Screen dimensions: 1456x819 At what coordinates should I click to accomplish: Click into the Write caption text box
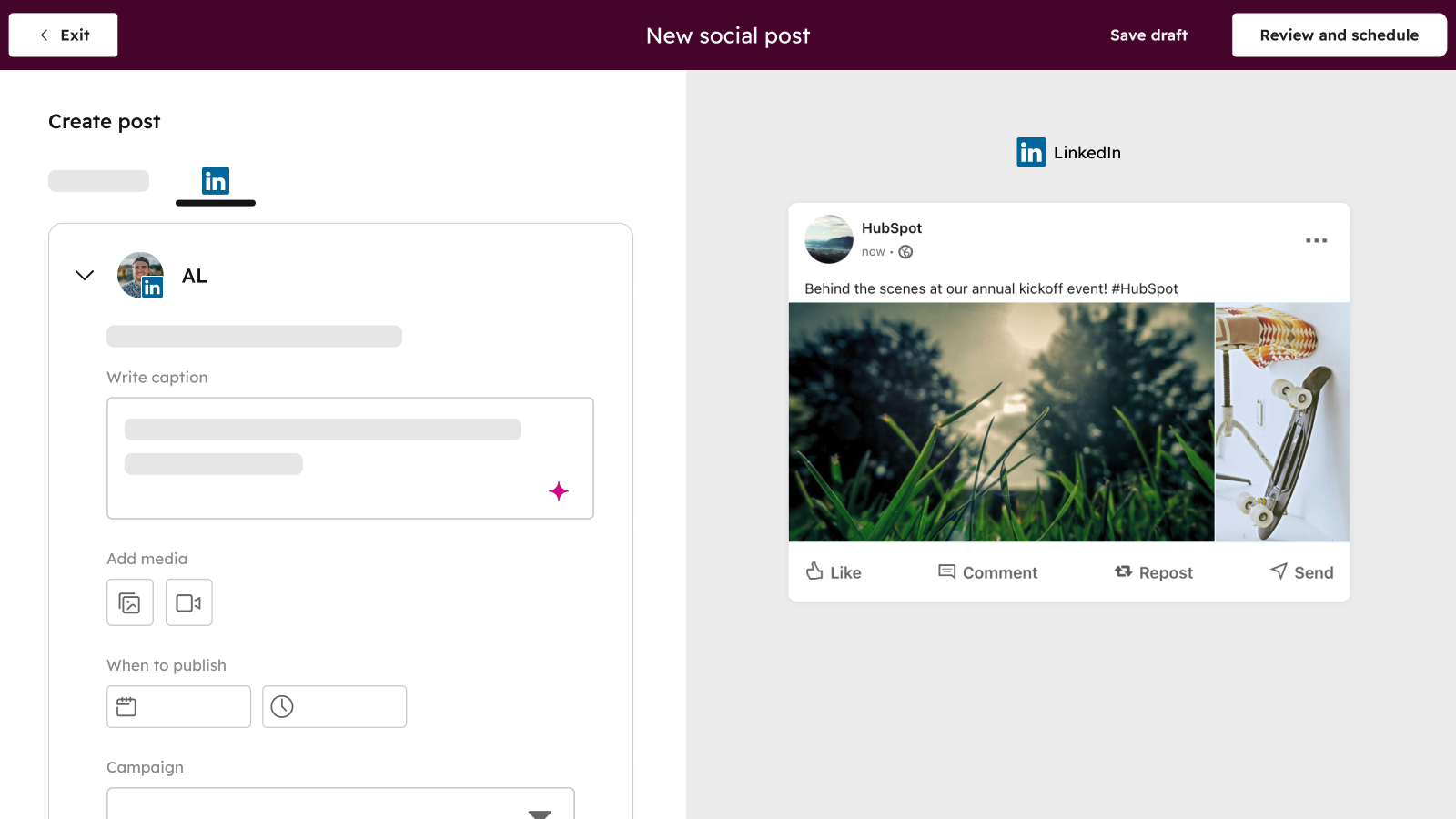tap(350, 458)
